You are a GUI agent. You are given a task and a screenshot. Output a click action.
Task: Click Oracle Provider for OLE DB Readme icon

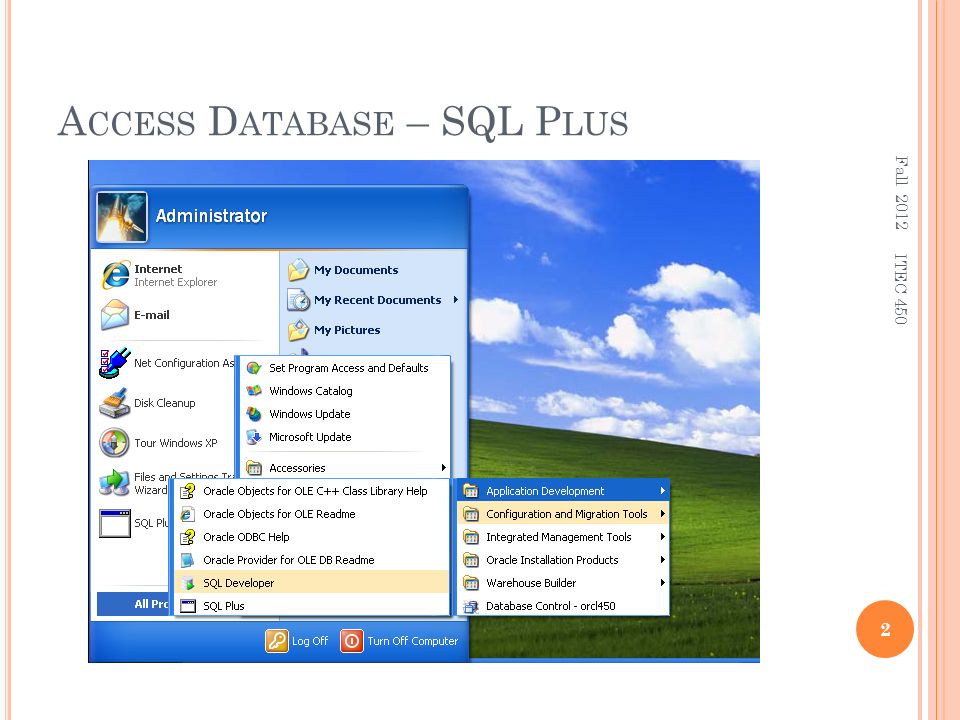tap(187, 560)
